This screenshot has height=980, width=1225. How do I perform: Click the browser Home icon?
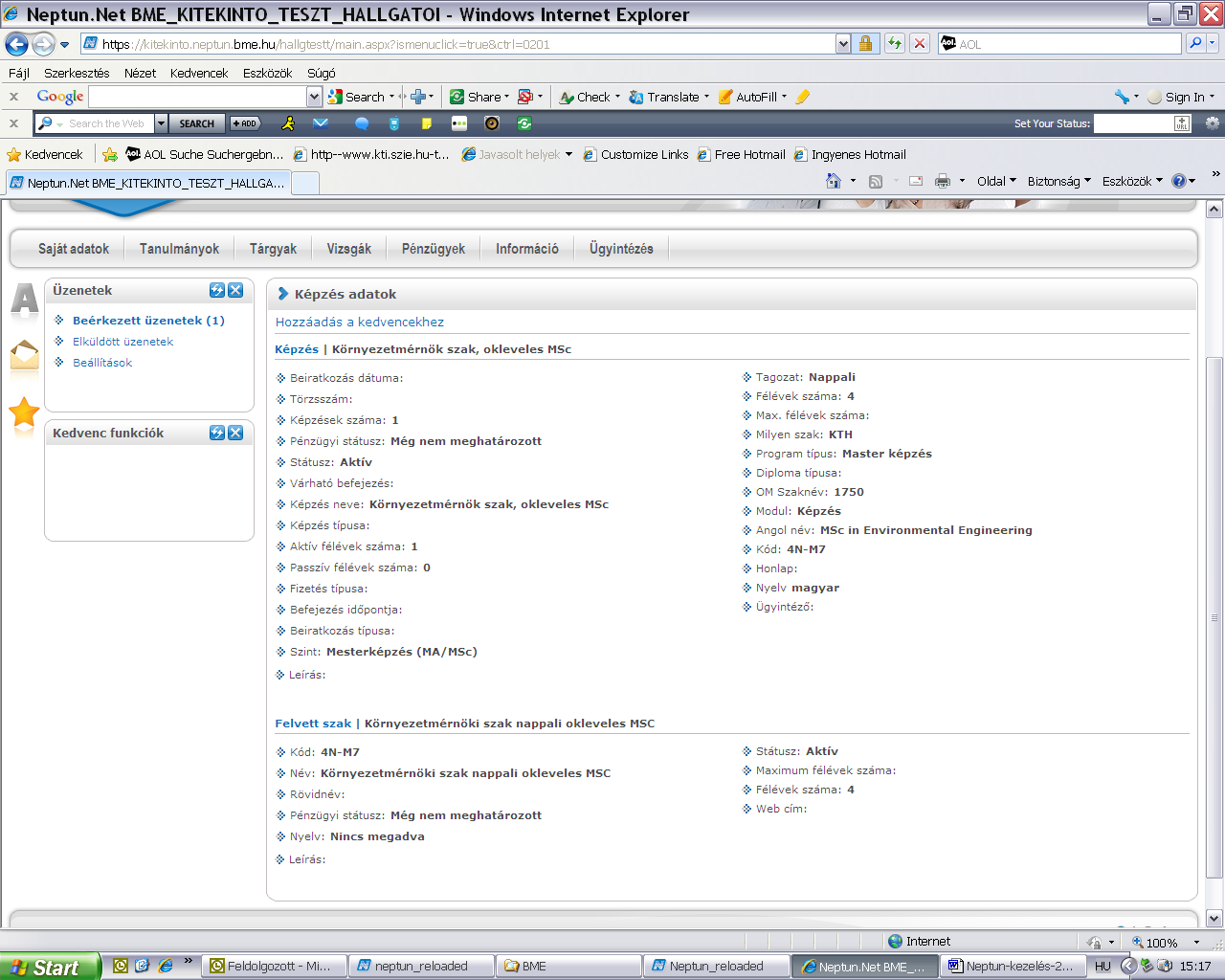[x=834, y=181]
